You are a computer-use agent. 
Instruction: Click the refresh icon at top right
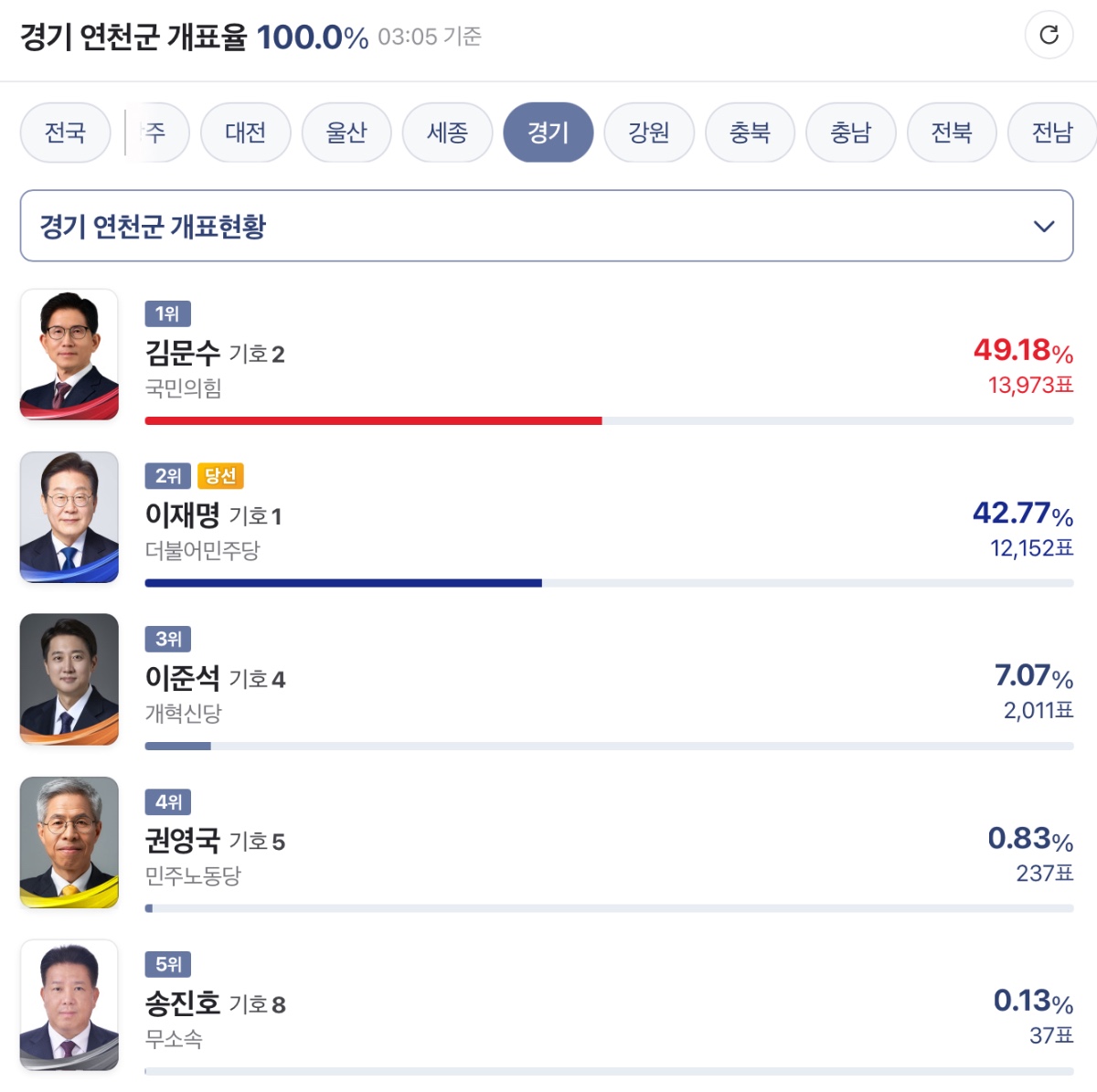coord(1049,36)
